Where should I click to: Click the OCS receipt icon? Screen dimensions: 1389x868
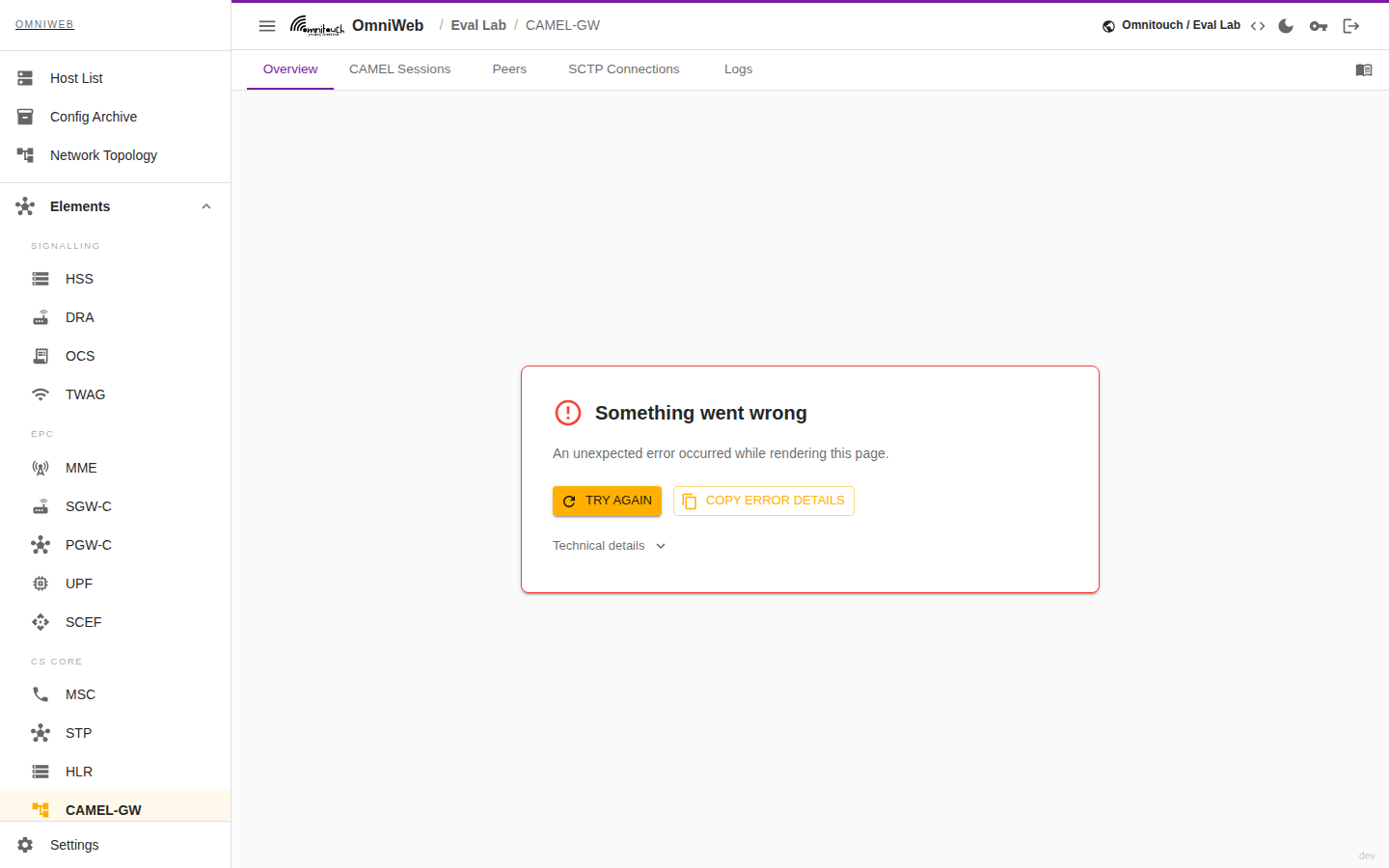pos(41,356)
